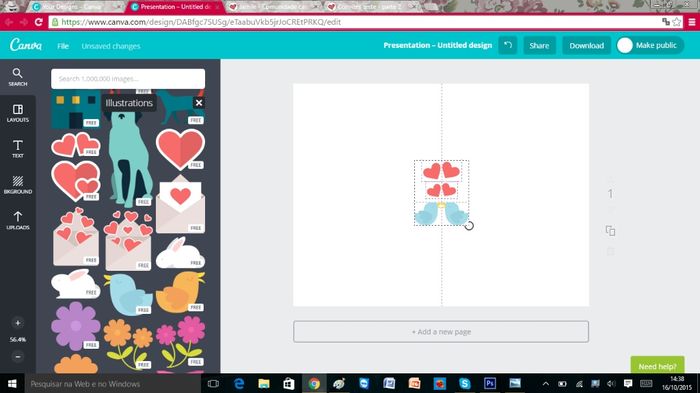
Task: Insert the orange flowers illustration
Action: 128,344
